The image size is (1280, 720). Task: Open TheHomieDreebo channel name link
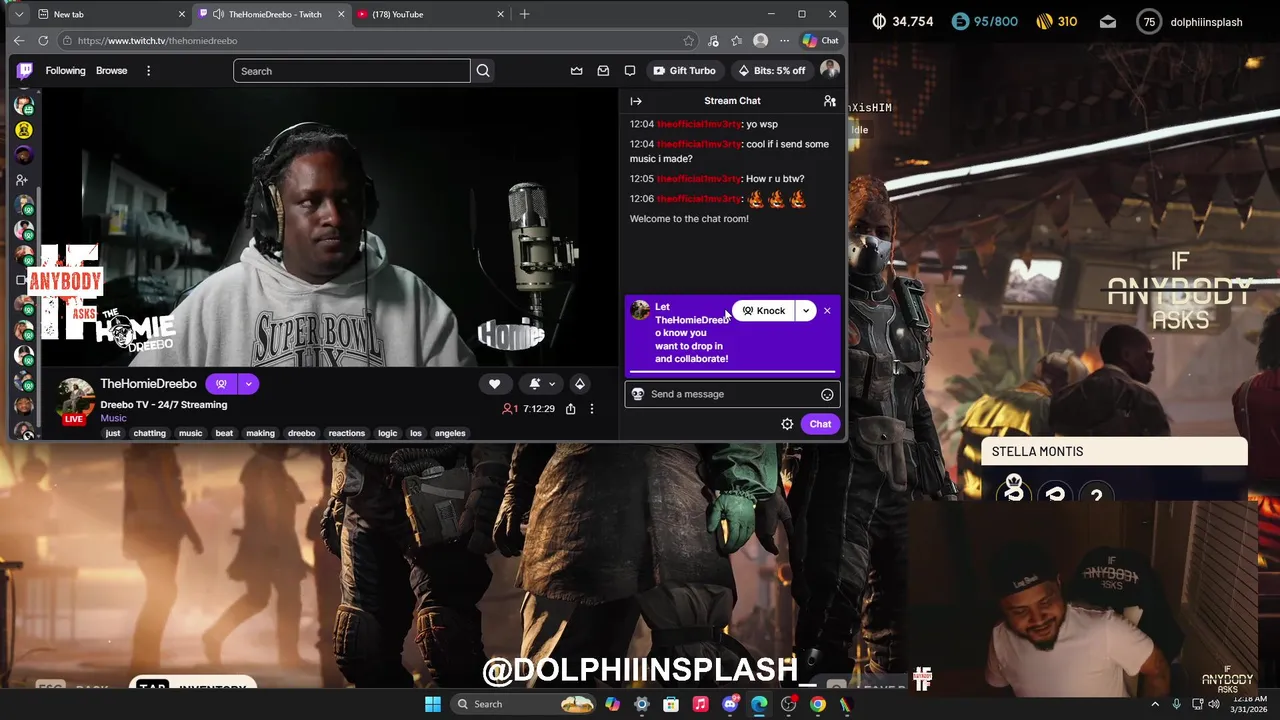tap(148, 384)
